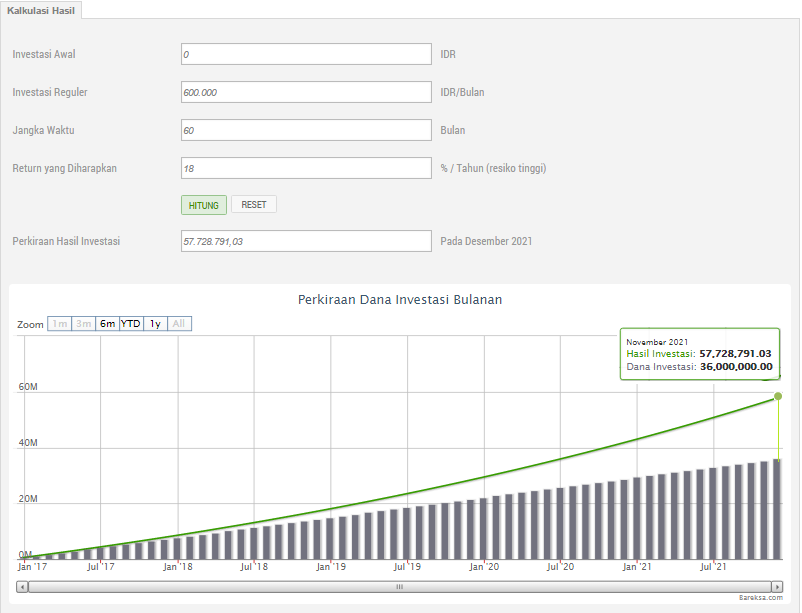This screenshot has width=802, height=613.
Task: Click the Kalkulasi Hasil tab
Action: pyautogui.click(x=41, y=9)
